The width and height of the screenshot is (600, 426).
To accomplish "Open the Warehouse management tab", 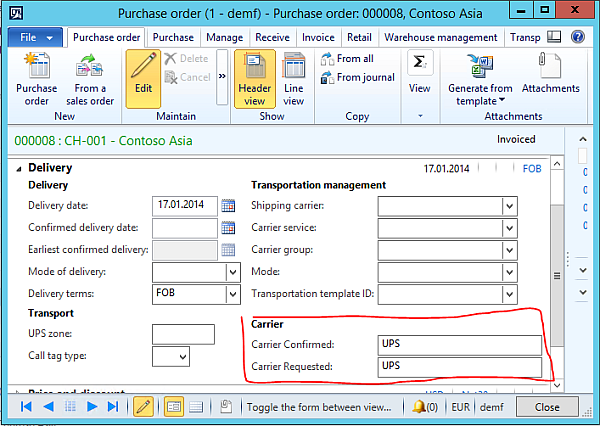I will (x=440, y=37).
